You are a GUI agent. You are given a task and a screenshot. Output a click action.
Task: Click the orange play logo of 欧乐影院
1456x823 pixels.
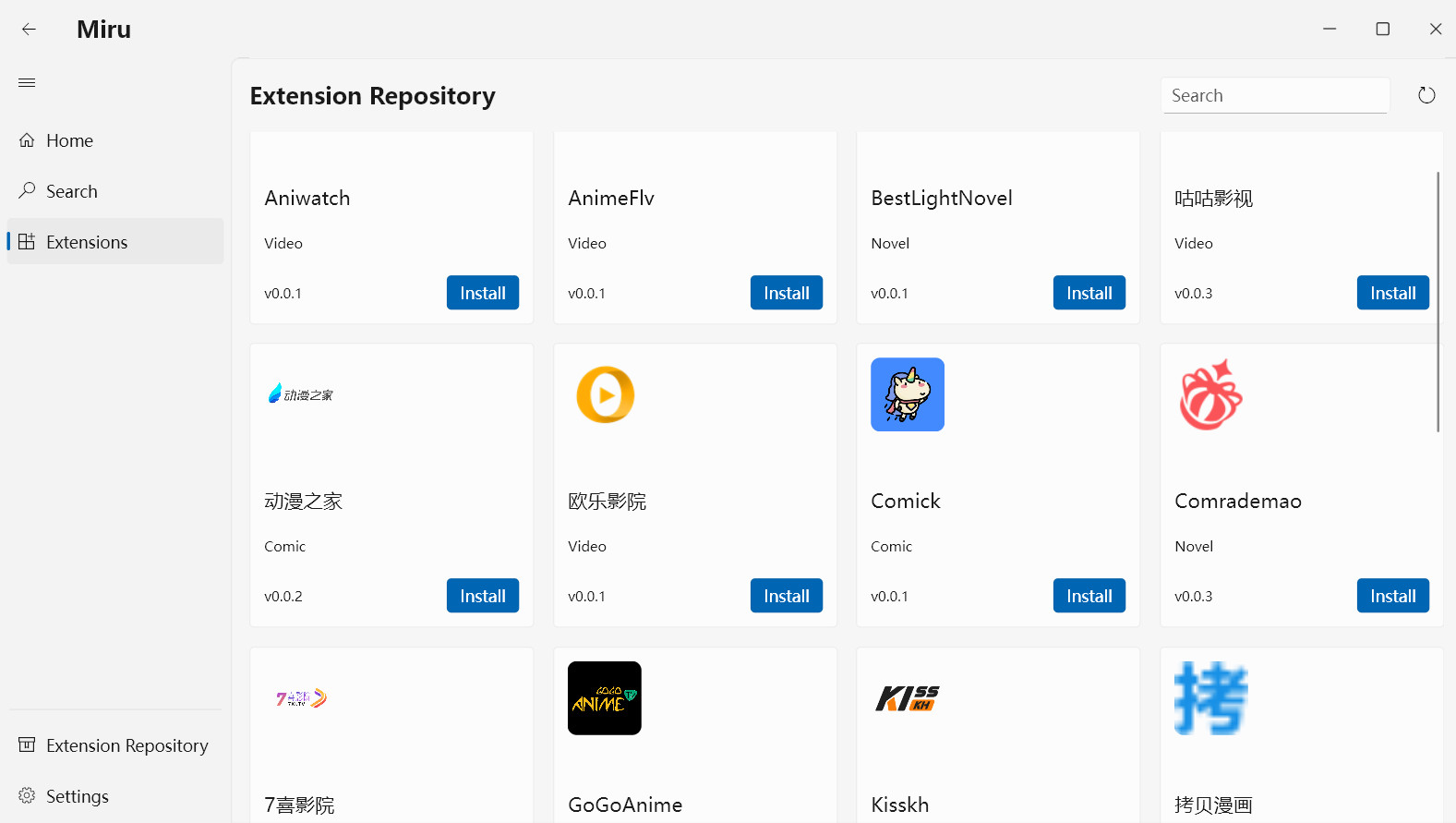[605, 394]
